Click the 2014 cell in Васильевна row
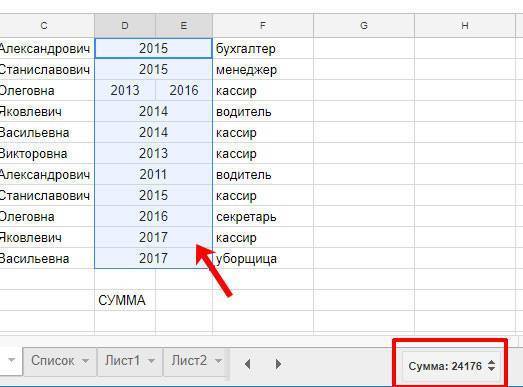The width and height of the screenshot is (523, 387). pos(153,132)
